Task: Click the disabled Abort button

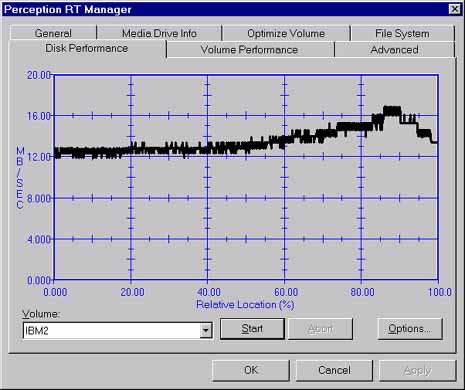Action: pos(320,329)
